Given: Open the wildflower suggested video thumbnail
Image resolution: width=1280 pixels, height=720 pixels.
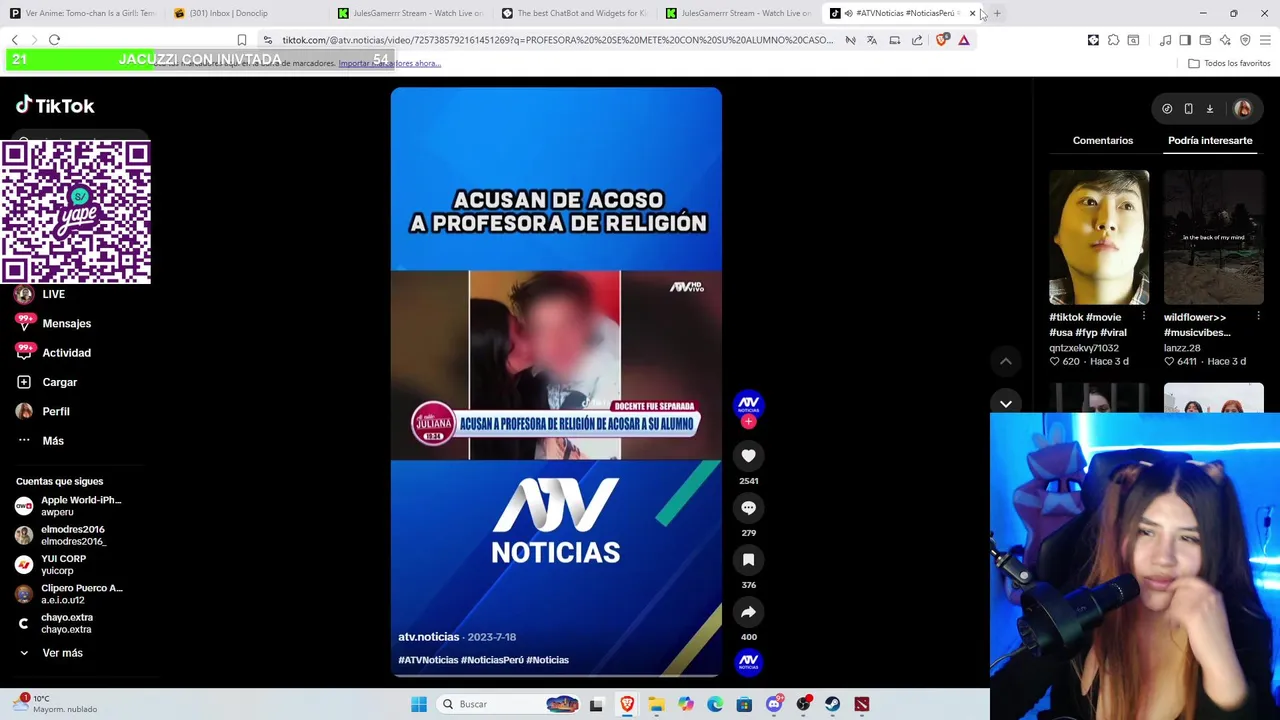Looking at the screenshot, I should pyautogui.click(x=1213, y=237).
